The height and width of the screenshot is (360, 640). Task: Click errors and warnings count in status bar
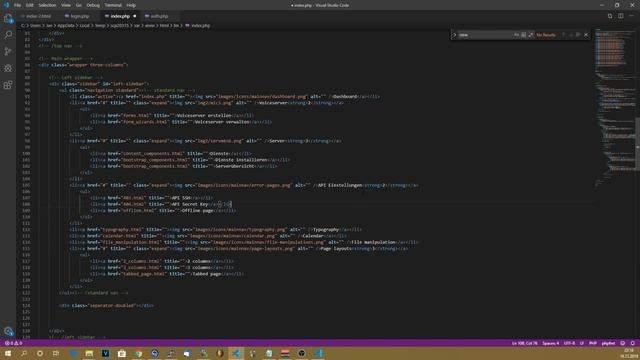click(13, 343)
